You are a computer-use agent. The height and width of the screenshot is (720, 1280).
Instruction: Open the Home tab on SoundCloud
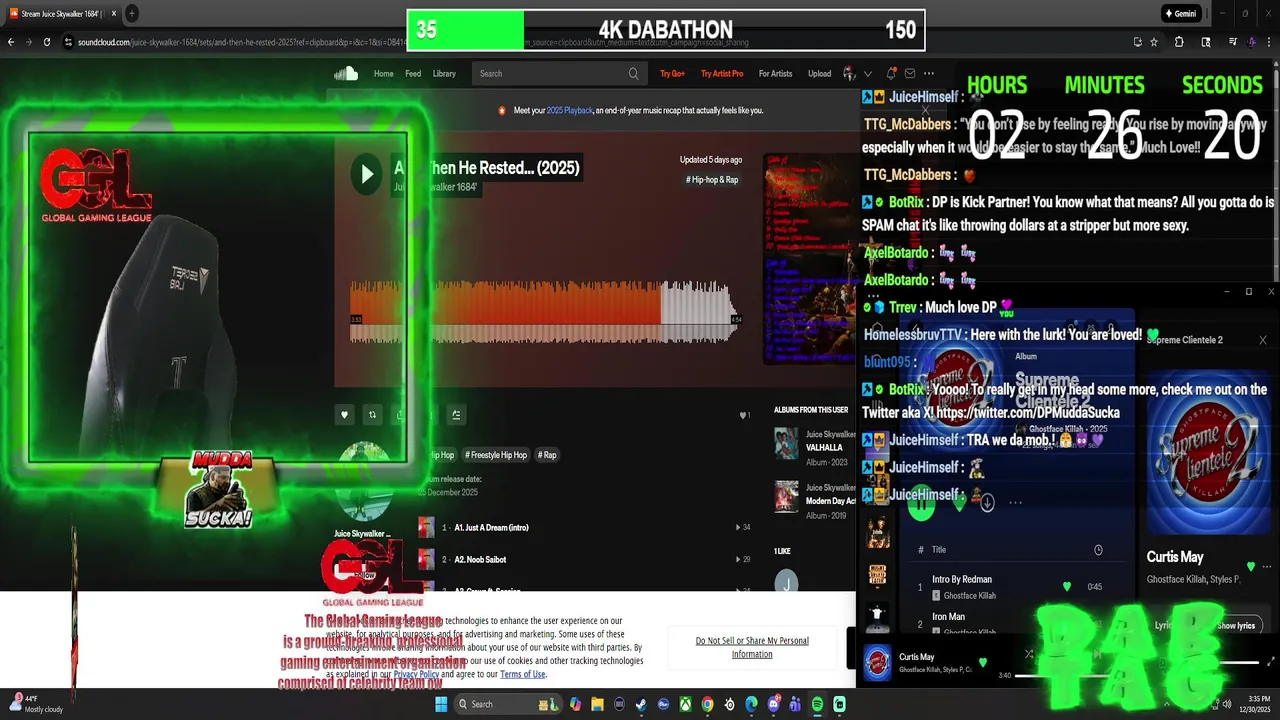[x=383, y=73]
